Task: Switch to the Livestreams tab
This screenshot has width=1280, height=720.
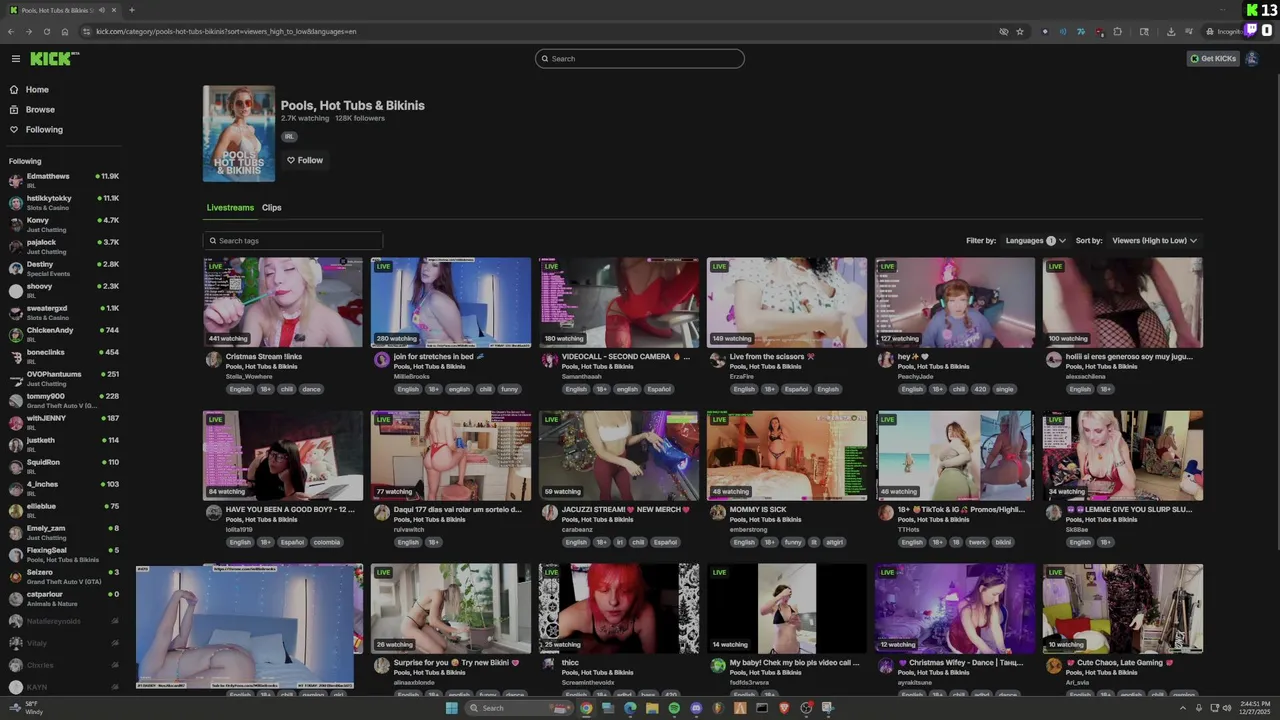Action: click(230, 208)
